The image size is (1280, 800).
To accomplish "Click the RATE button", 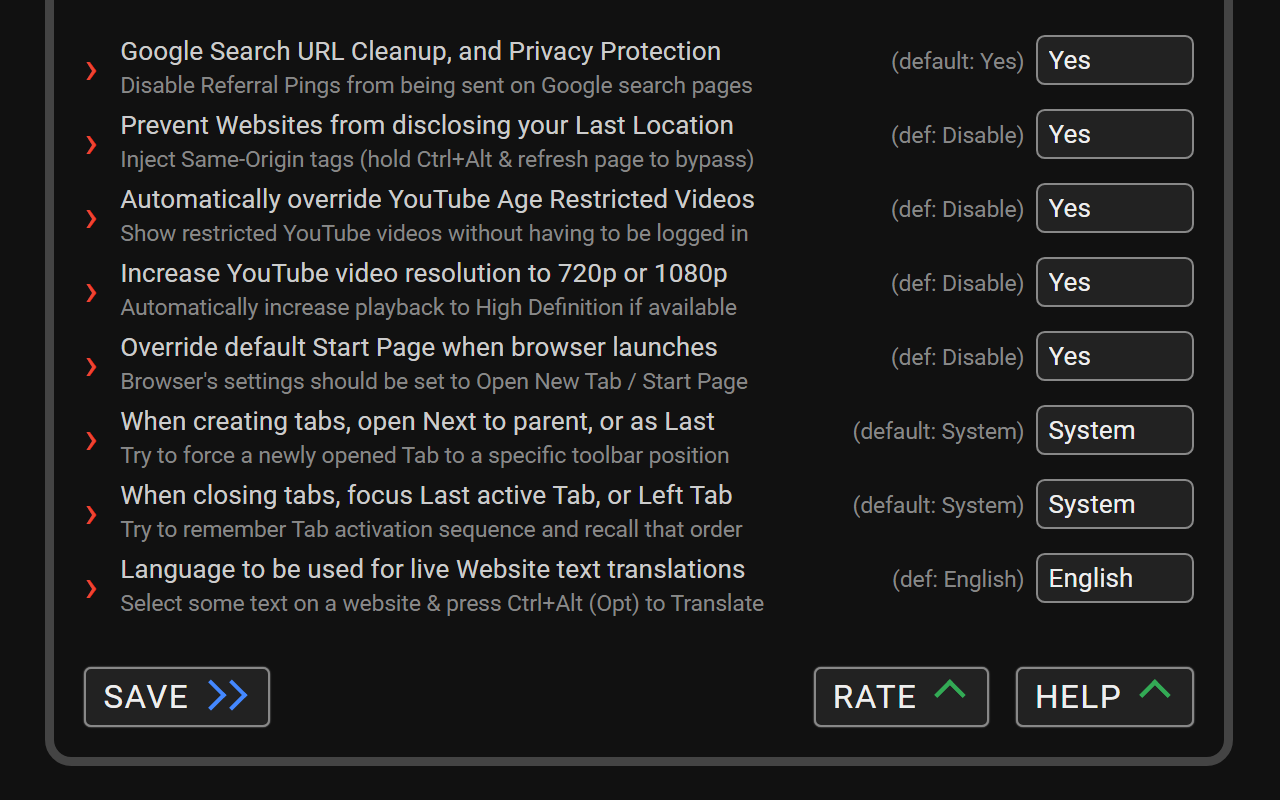I will click(901, 697).
